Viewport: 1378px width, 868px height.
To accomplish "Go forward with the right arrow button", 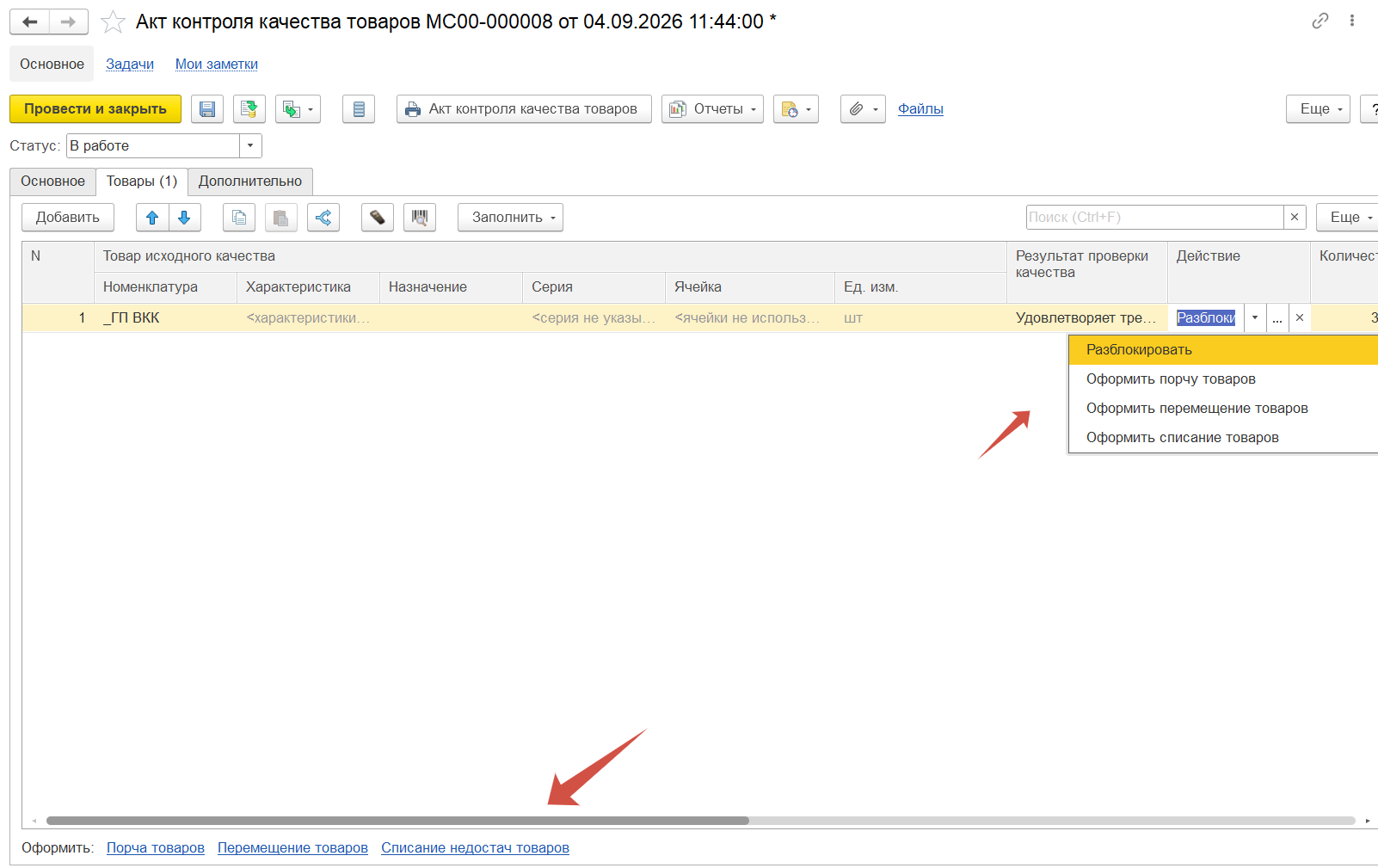I will pyautogui.click(x=69, y=22).
